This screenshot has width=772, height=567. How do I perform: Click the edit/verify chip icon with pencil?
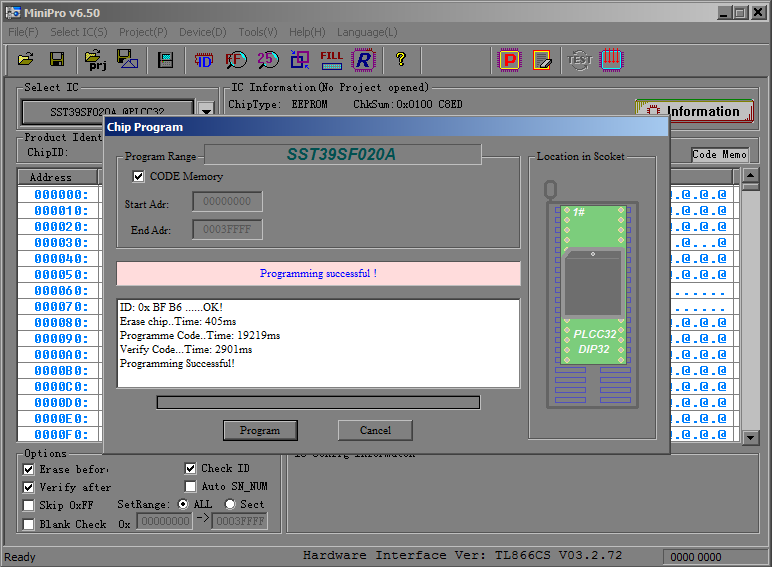(542, 60)
